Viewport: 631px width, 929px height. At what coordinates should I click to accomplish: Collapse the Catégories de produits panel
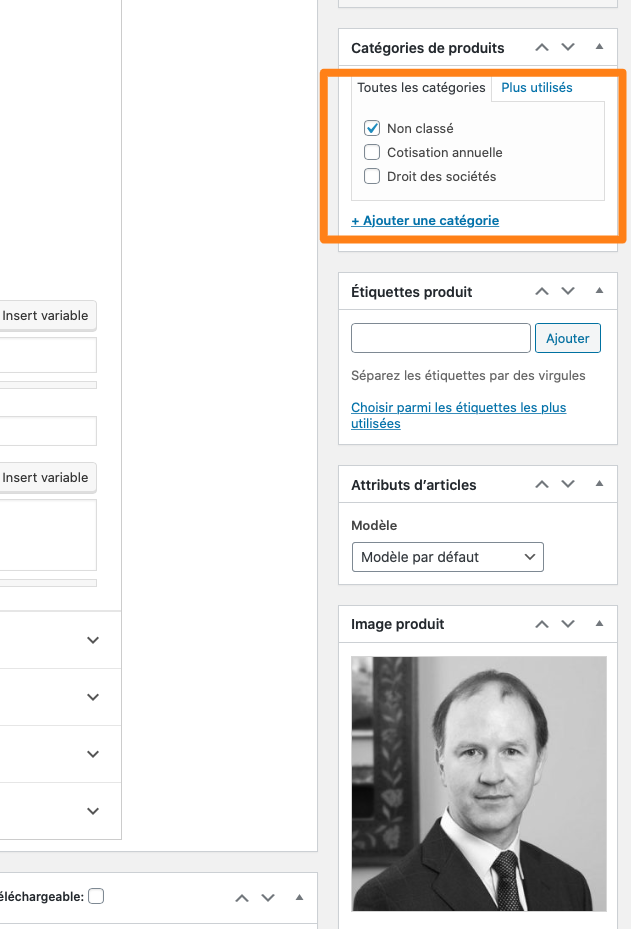tap(599, 47)
